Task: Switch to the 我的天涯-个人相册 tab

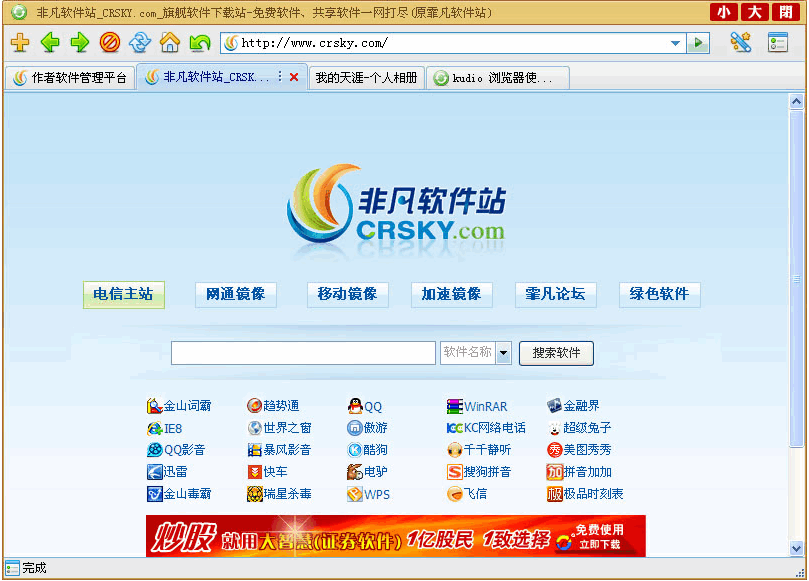Action: tap(366, 78)
